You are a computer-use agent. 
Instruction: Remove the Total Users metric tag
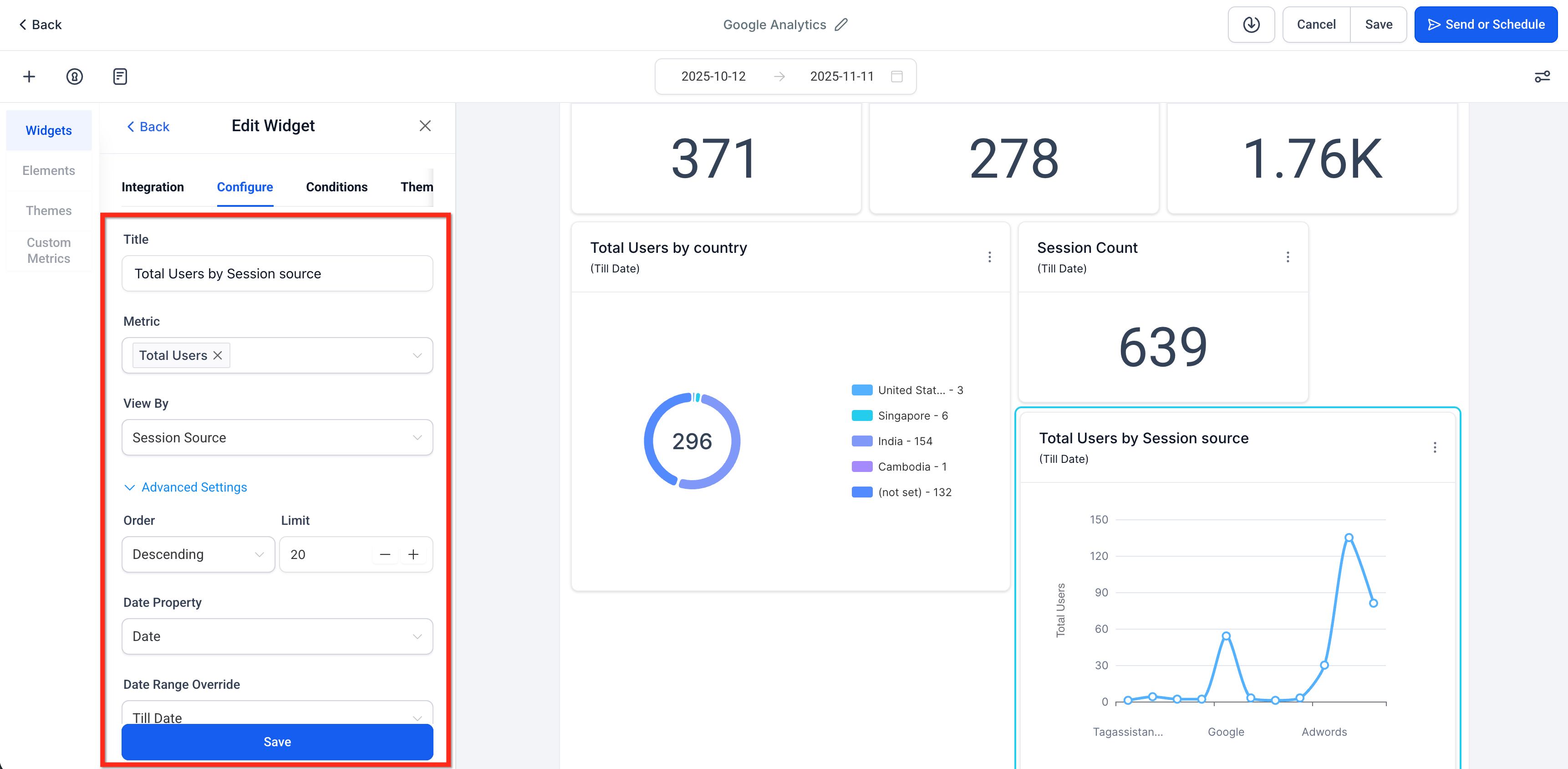[x=218, y=356]
